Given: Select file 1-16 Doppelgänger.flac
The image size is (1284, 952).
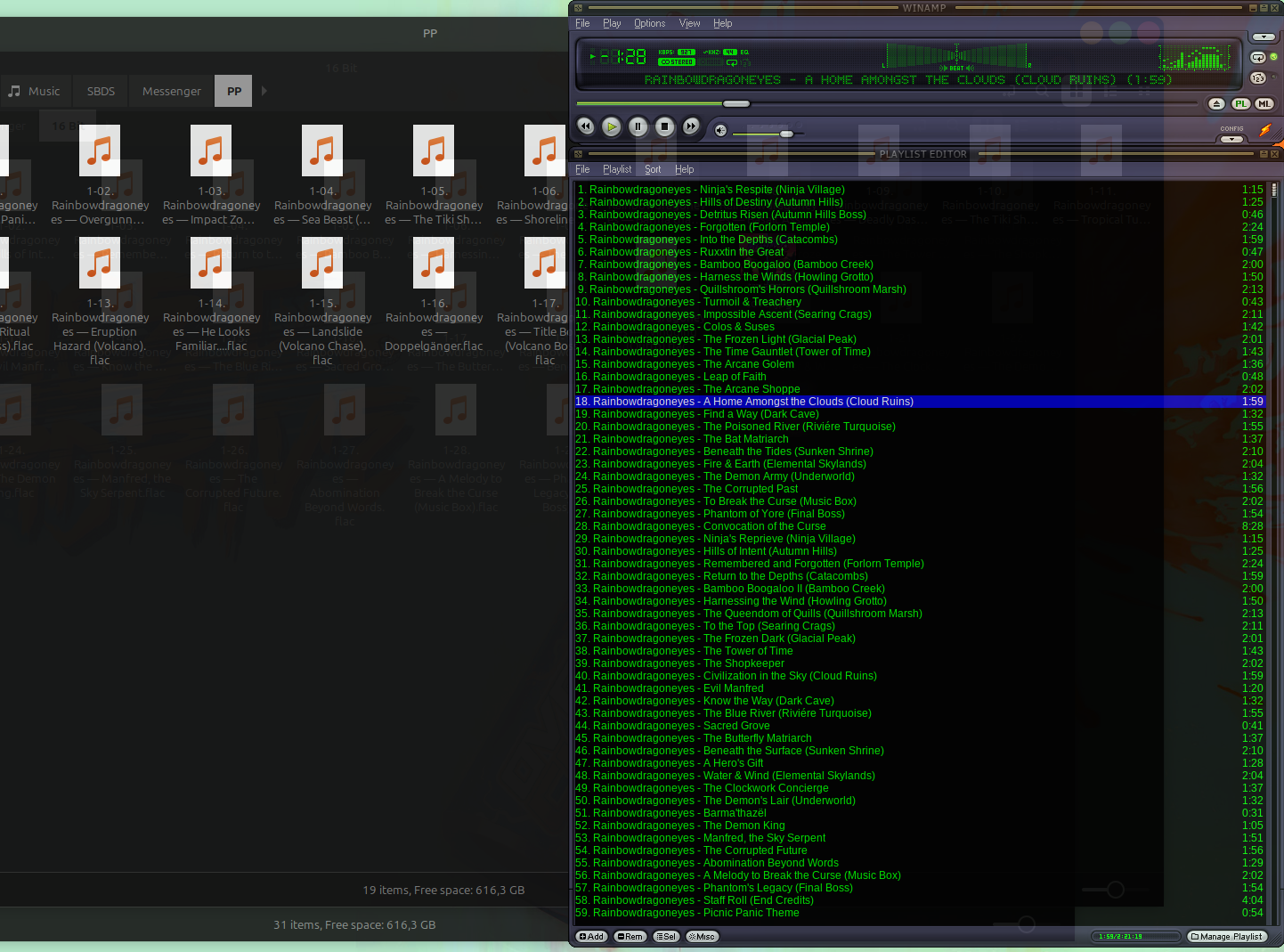Looking at the screenshot, I should pos(434,295).
